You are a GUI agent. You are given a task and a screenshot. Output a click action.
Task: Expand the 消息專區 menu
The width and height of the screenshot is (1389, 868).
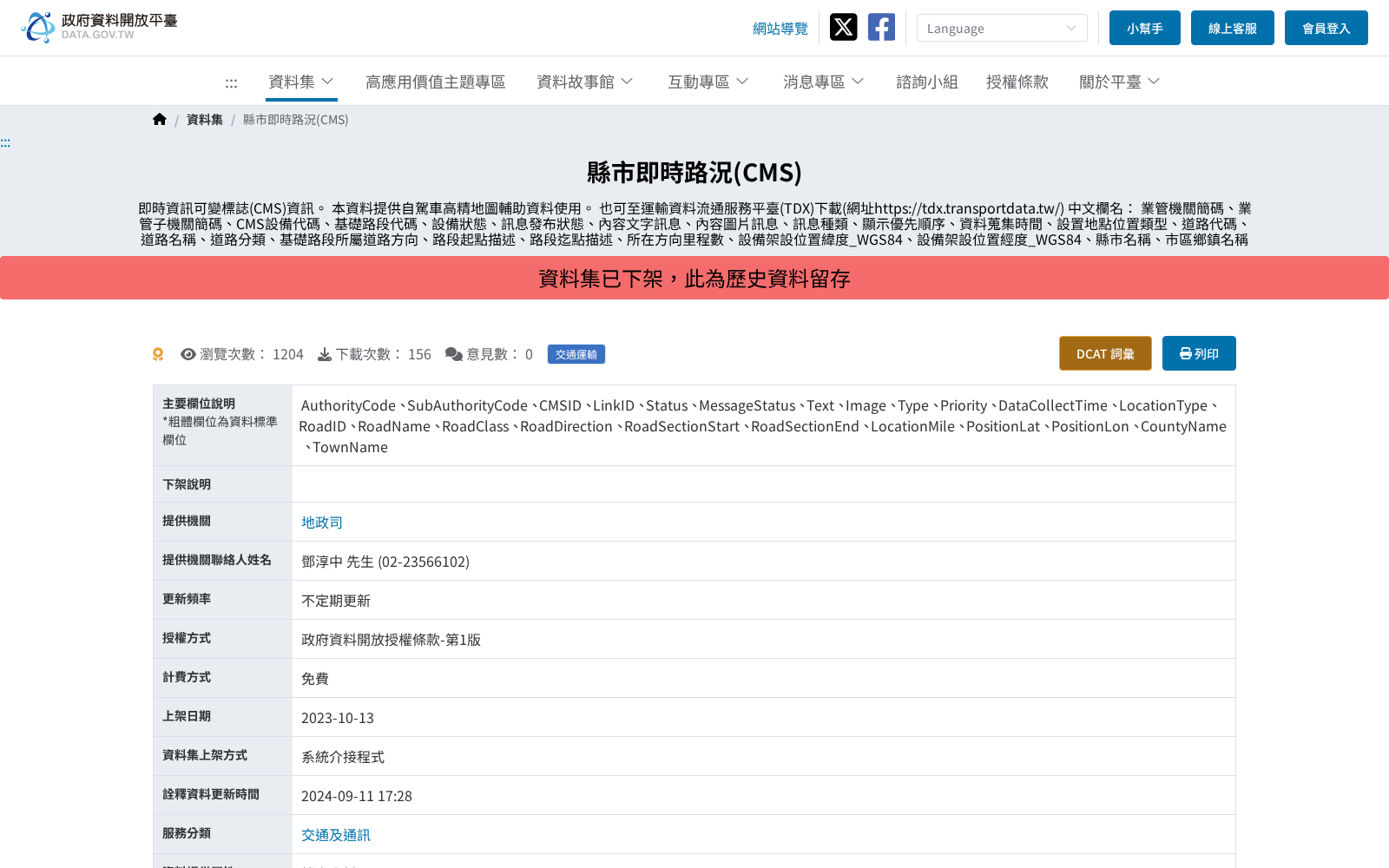tap(824, 82)
